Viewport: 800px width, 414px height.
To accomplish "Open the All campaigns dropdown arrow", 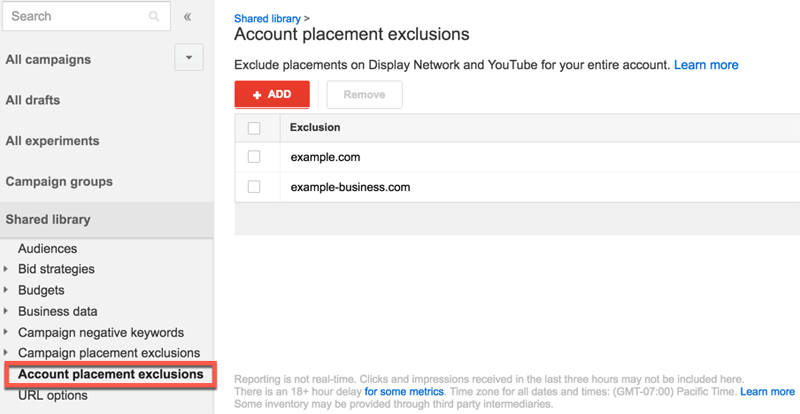I will pyautogui.click(x=189, y=58).
